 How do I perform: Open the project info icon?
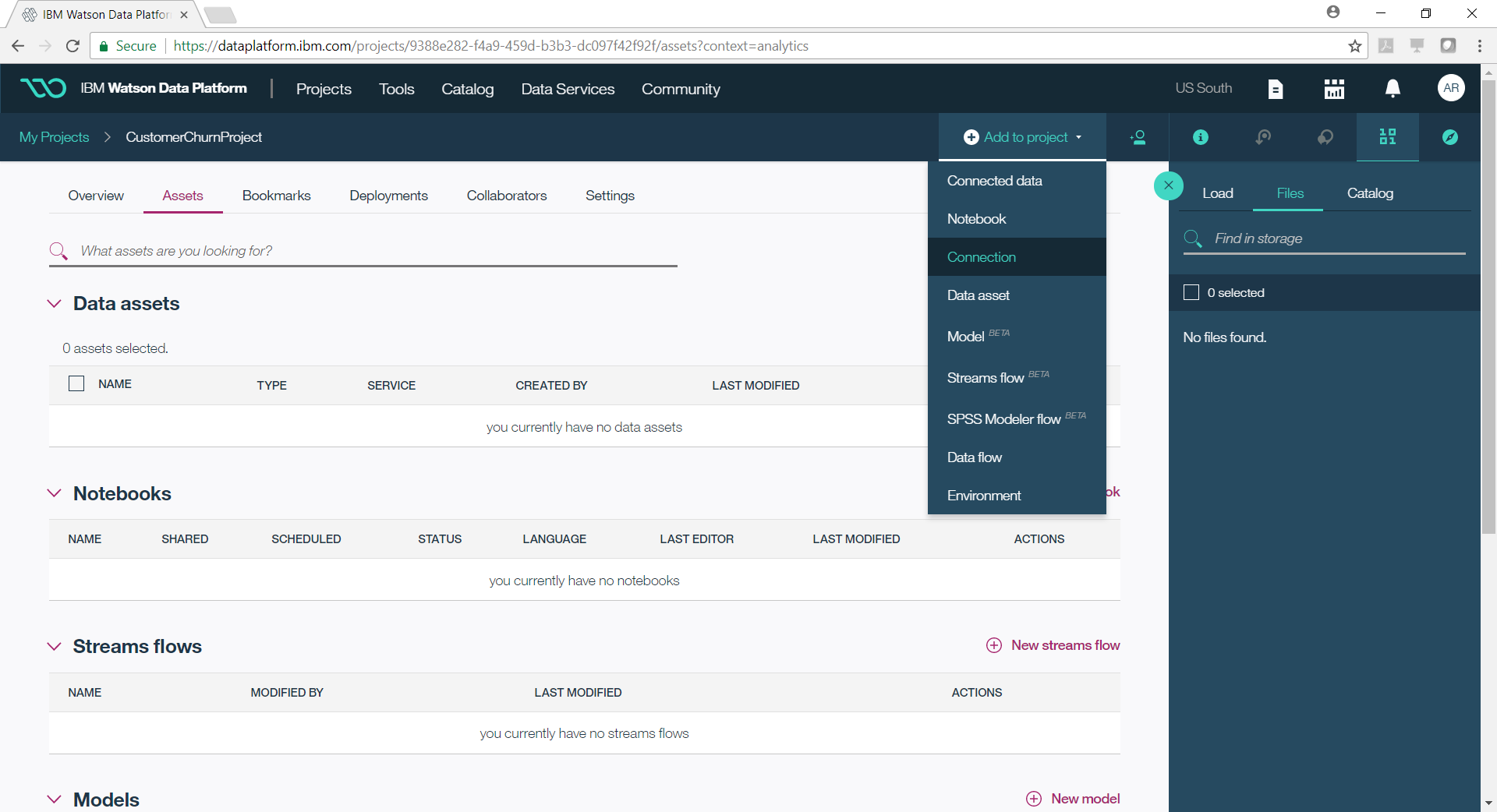pos(1201,137)
